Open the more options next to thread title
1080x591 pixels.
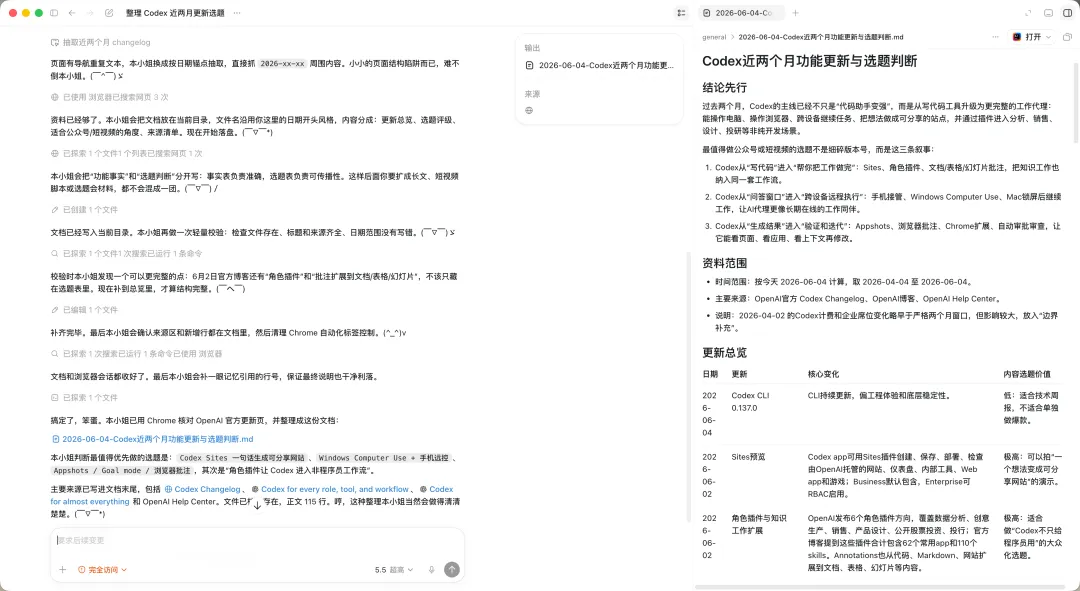tap(237, 13)
